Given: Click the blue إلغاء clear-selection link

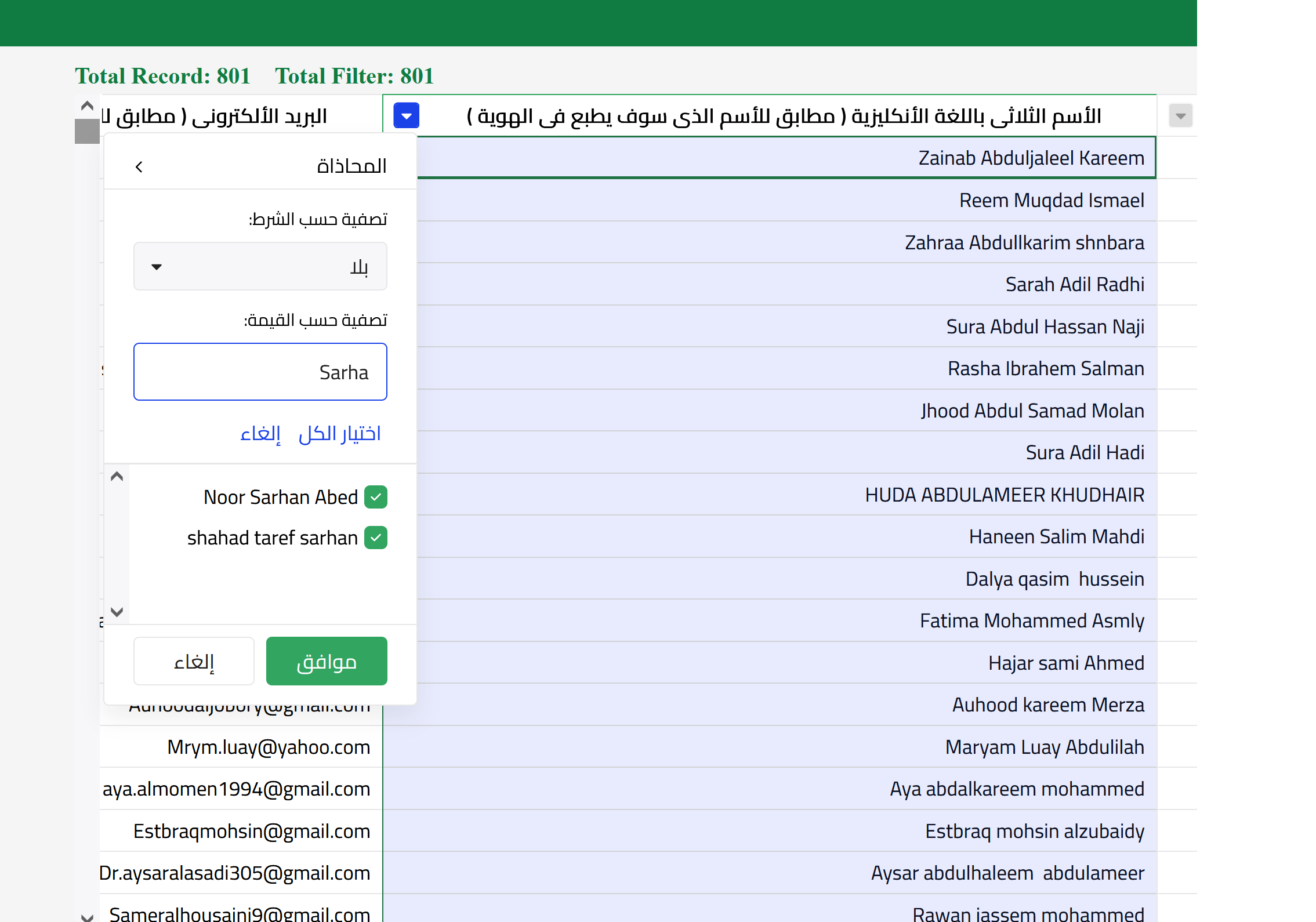Looking at the screenshot, I should [260, 434].
